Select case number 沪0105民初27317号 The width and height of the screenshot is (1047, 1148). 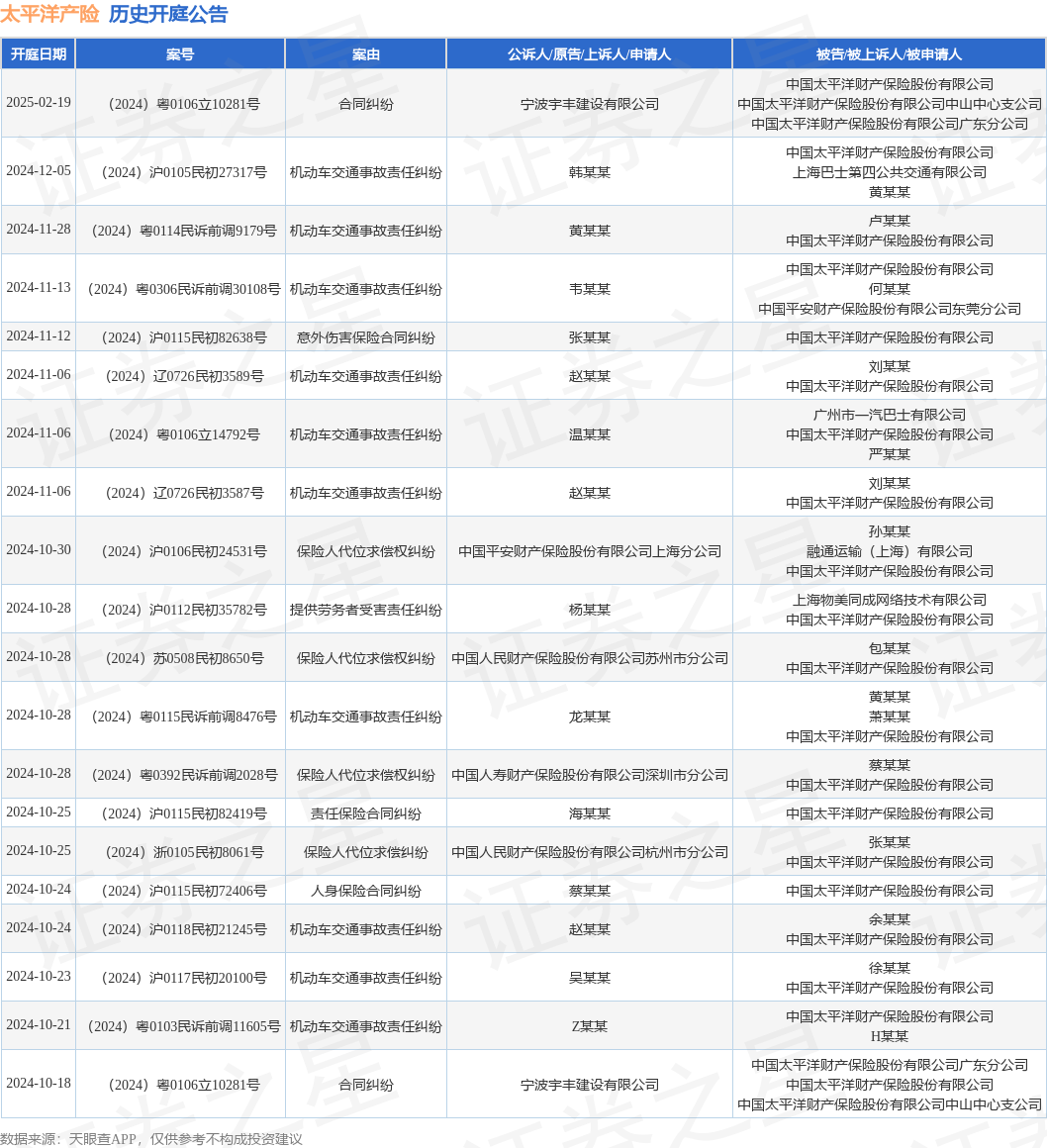208,172
